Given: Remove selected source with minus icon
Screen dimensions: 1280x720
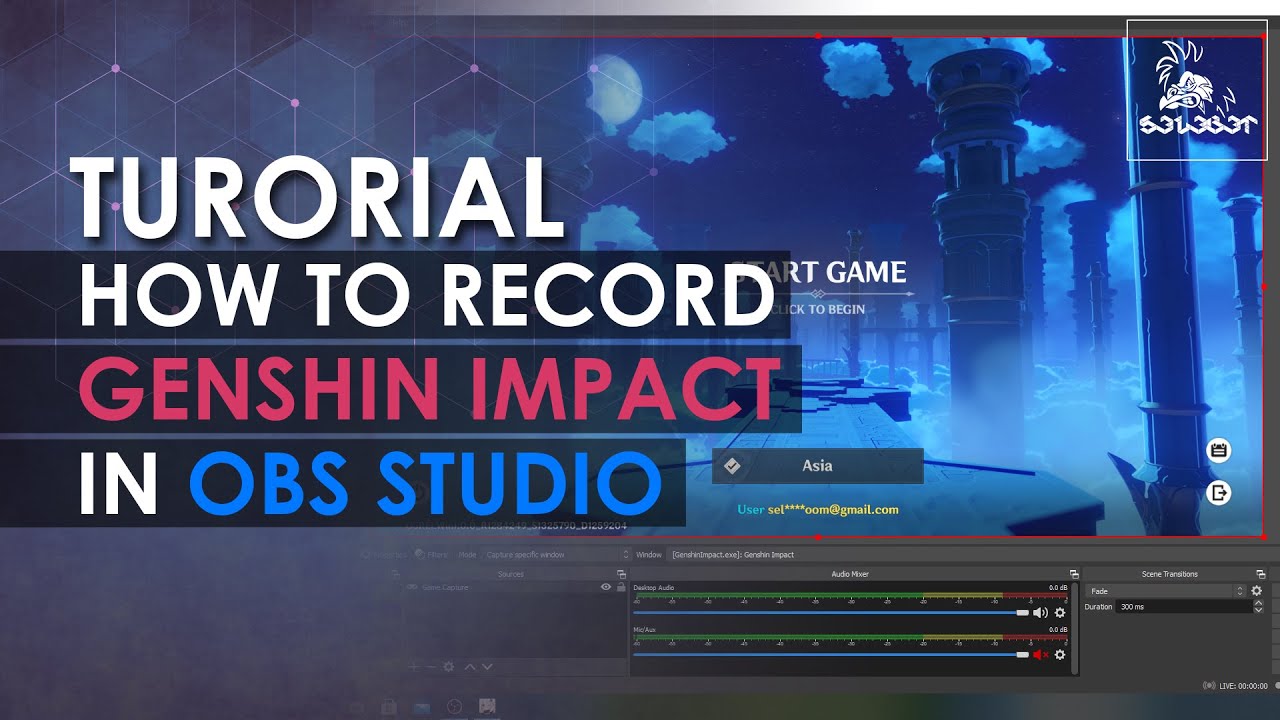Looking at the screenshot, I should pos(431,666).
